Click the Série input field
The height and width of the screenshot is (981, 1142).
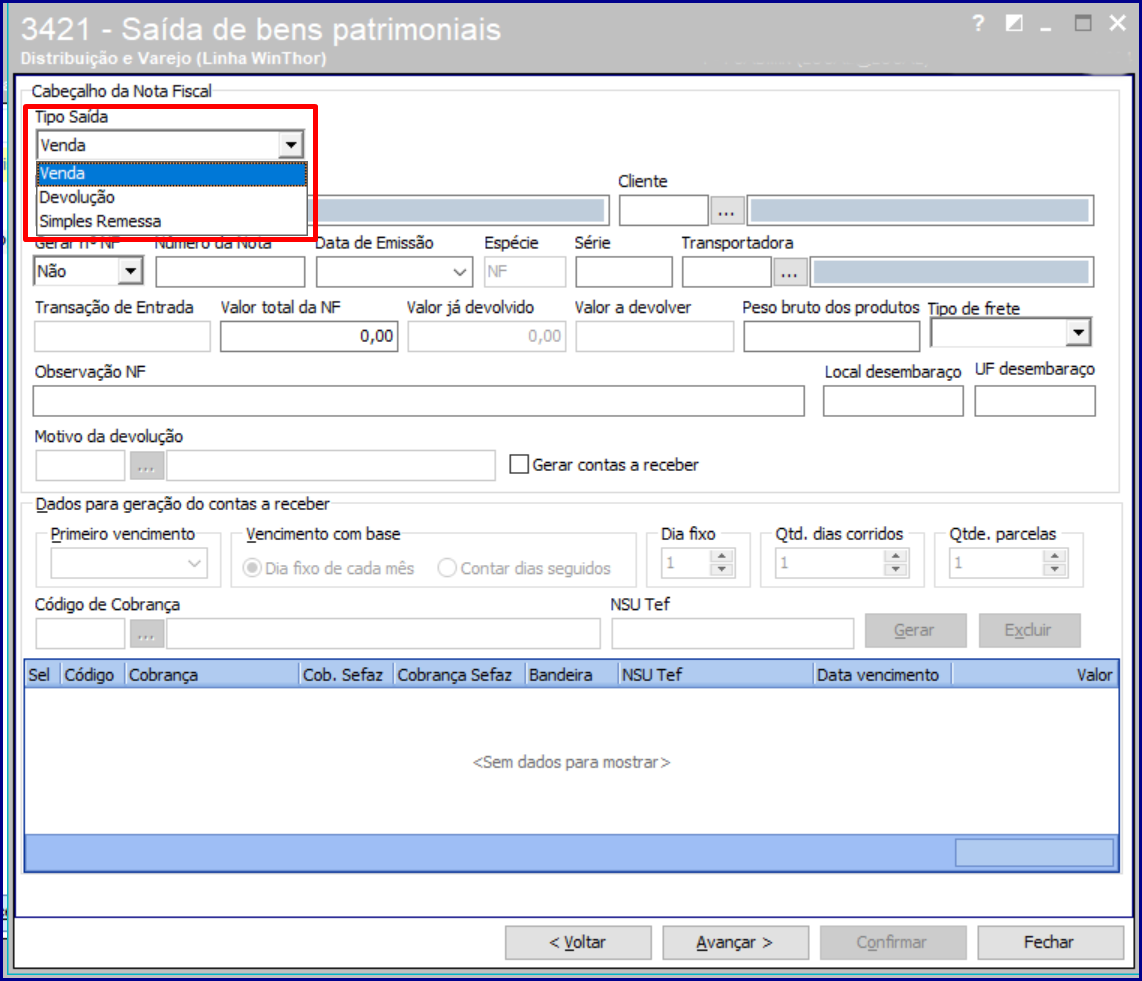[x=623, y=272]
